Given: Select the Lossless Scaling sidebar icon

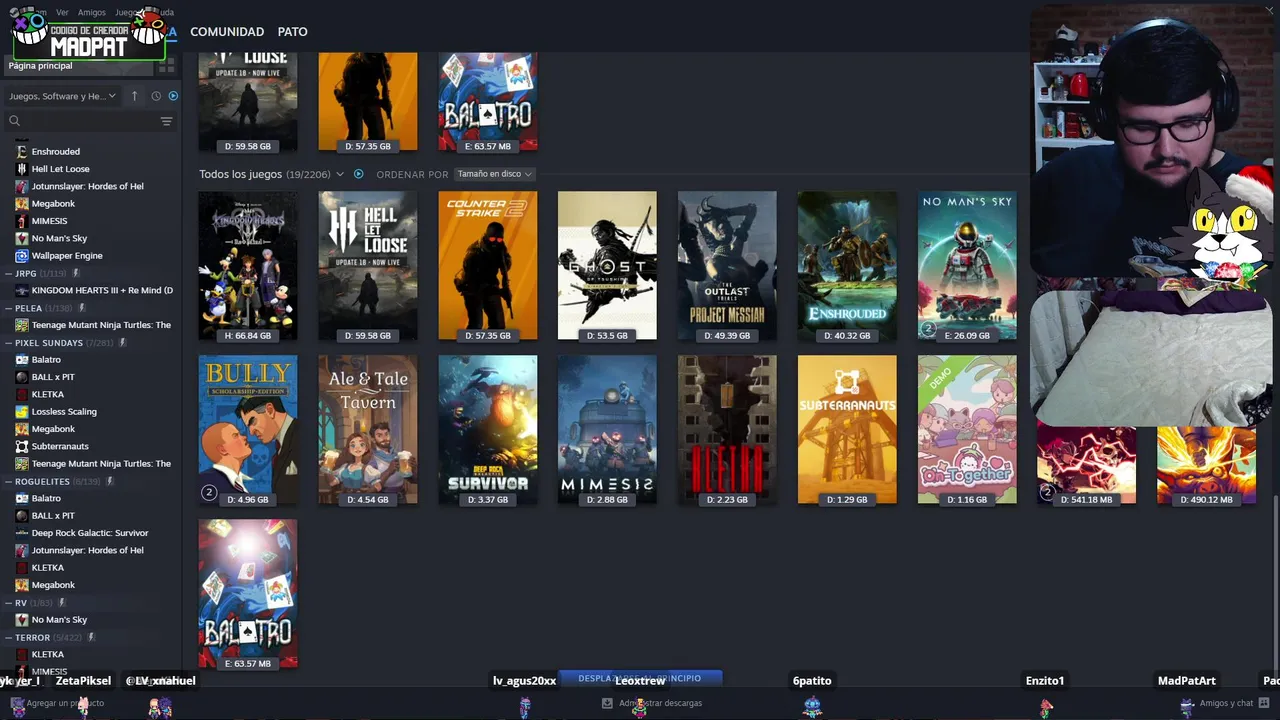Looking at the screenshot, I should pyautogui.click(x=22, y=412).
